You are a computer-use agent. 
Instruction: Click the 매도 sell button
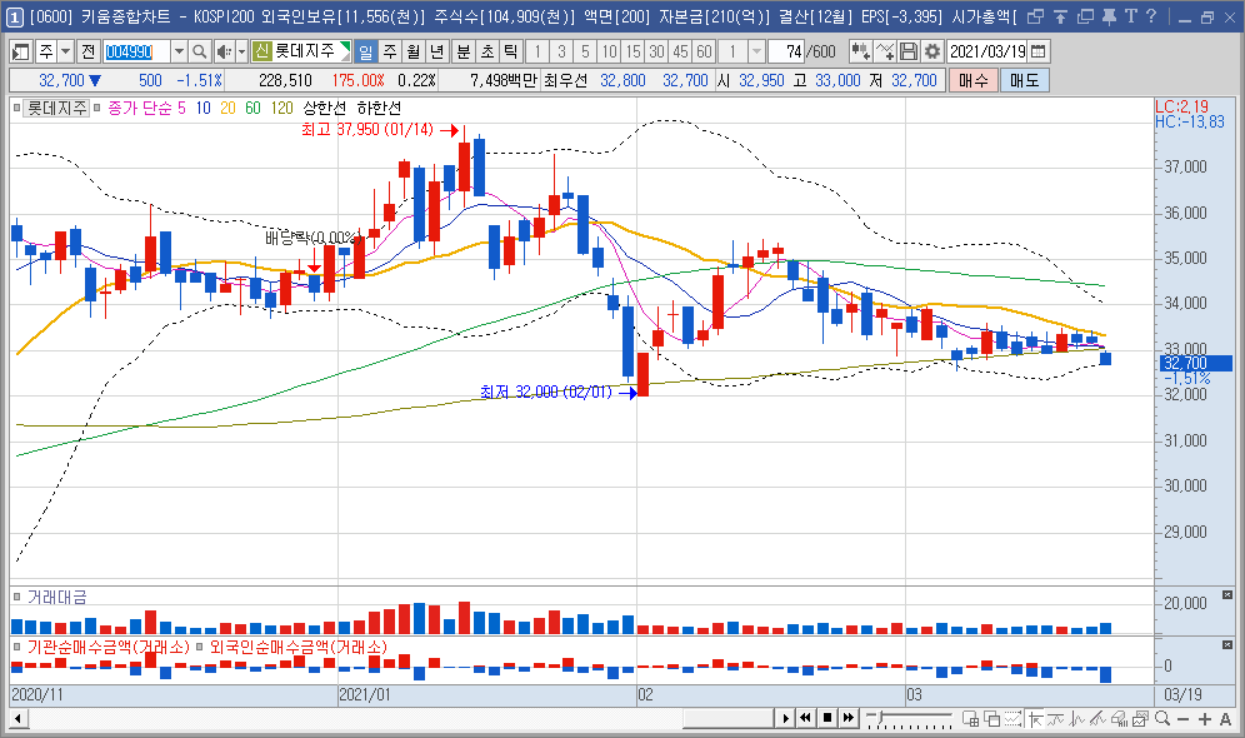[1025, 81]
